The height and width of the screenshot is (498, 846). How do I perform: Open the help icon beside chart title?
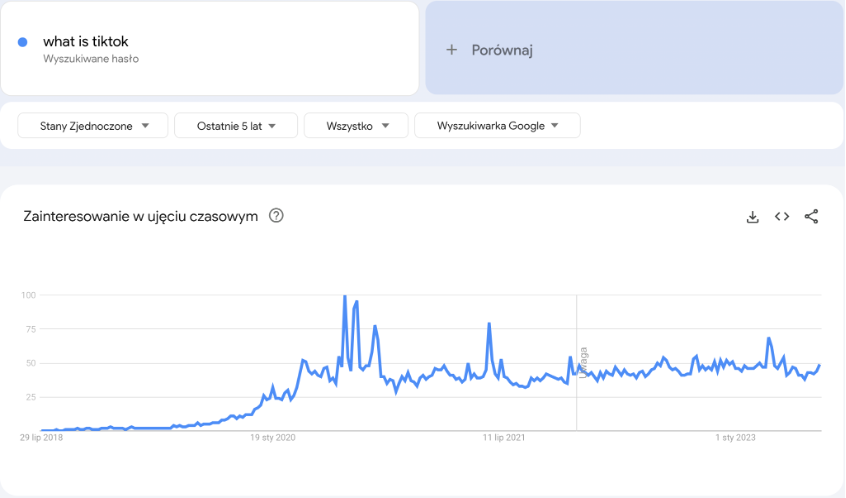click(x=277, y=216)
